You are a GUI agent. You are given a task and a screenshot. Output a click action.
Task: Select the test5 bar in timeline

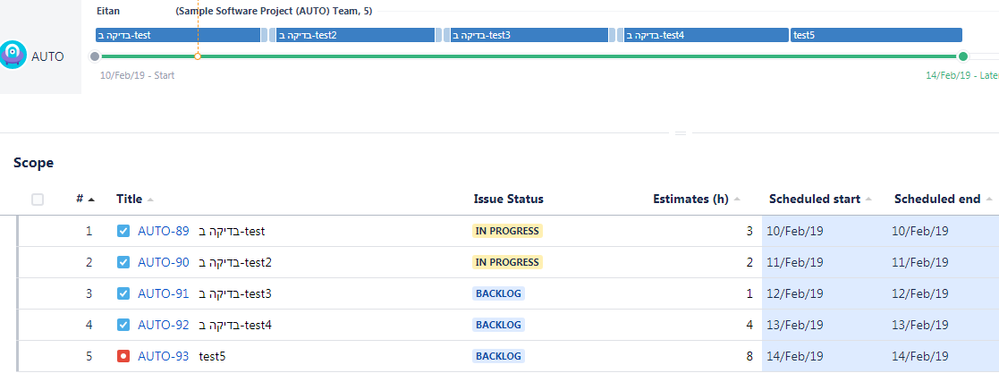(876, 35)
